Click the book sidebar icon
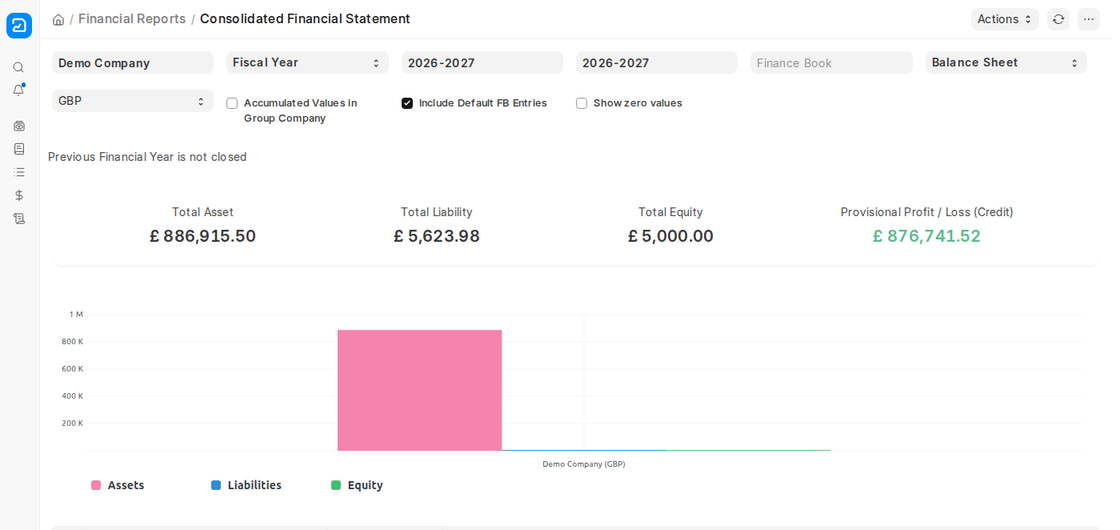This screenshot has width=1120, height=530. pyautogui.click(x=19, y=149)
